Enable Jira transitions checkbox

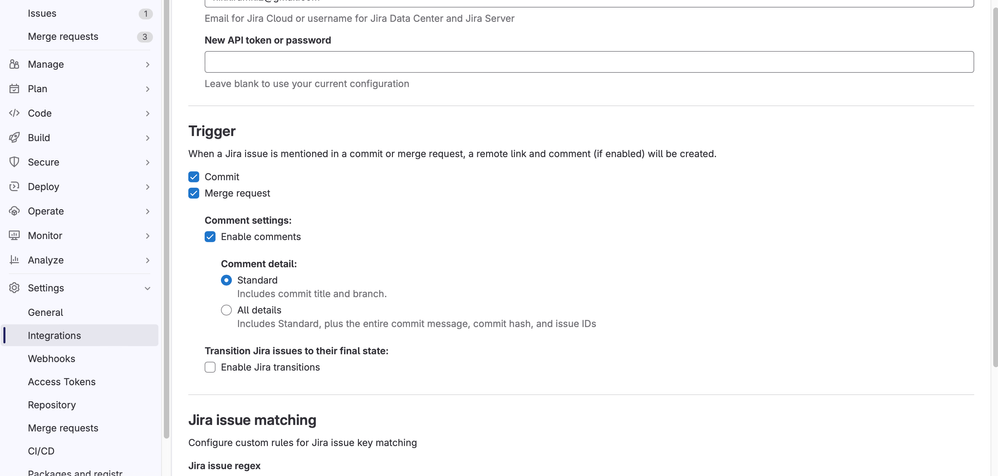(210, 367)
